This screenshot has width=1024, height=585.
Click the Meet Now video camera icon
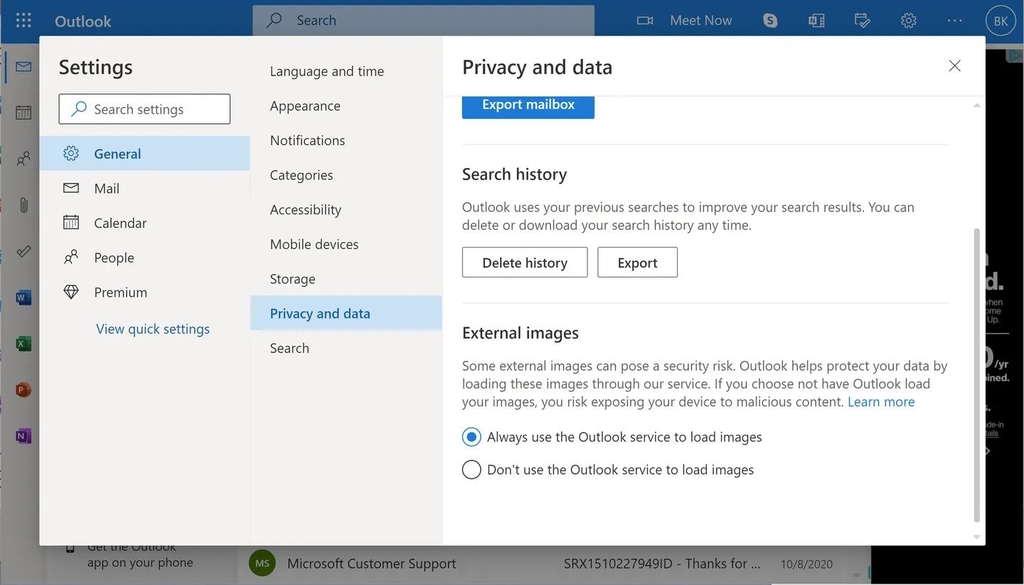[645, 20]
